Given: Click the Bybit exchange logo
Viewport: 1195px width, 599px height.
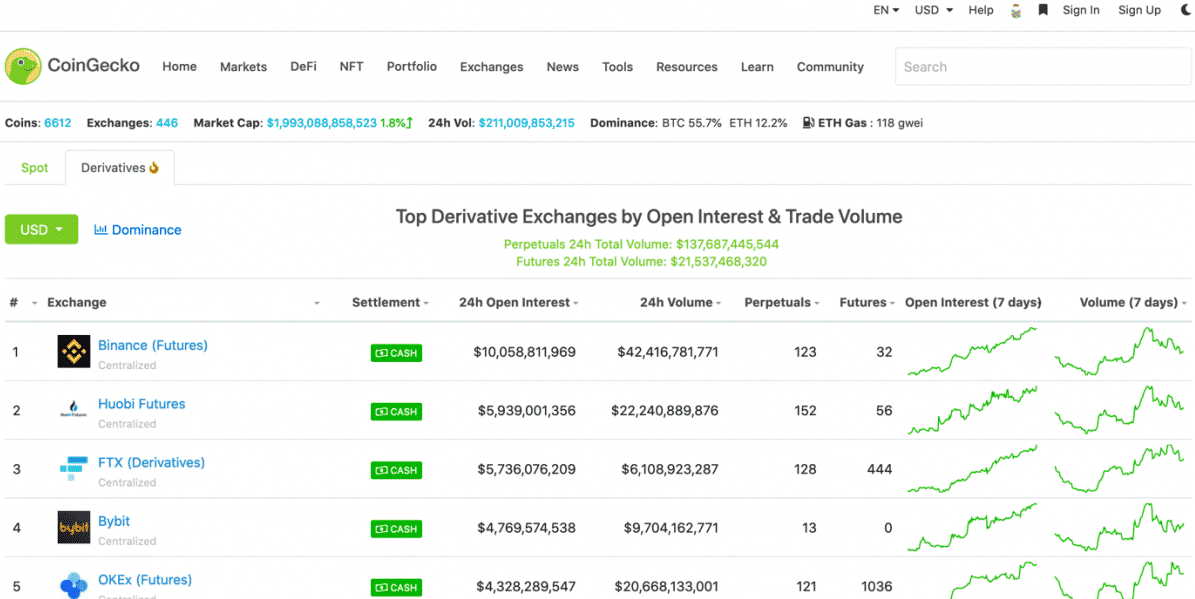Looking at the screenshot, I should (74, 528).
